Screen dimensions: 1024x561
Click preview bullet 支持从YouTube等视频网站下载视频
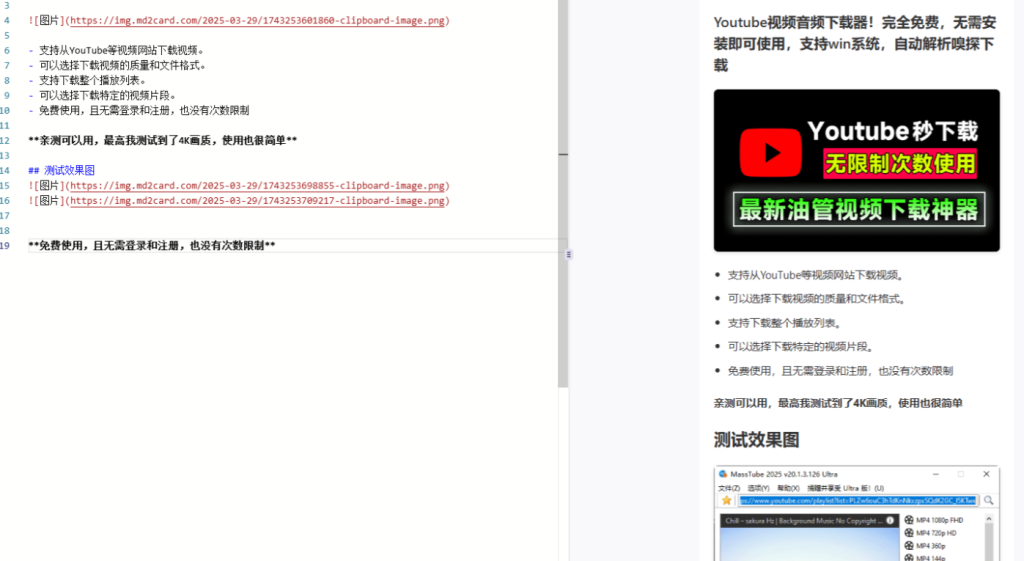817,275
